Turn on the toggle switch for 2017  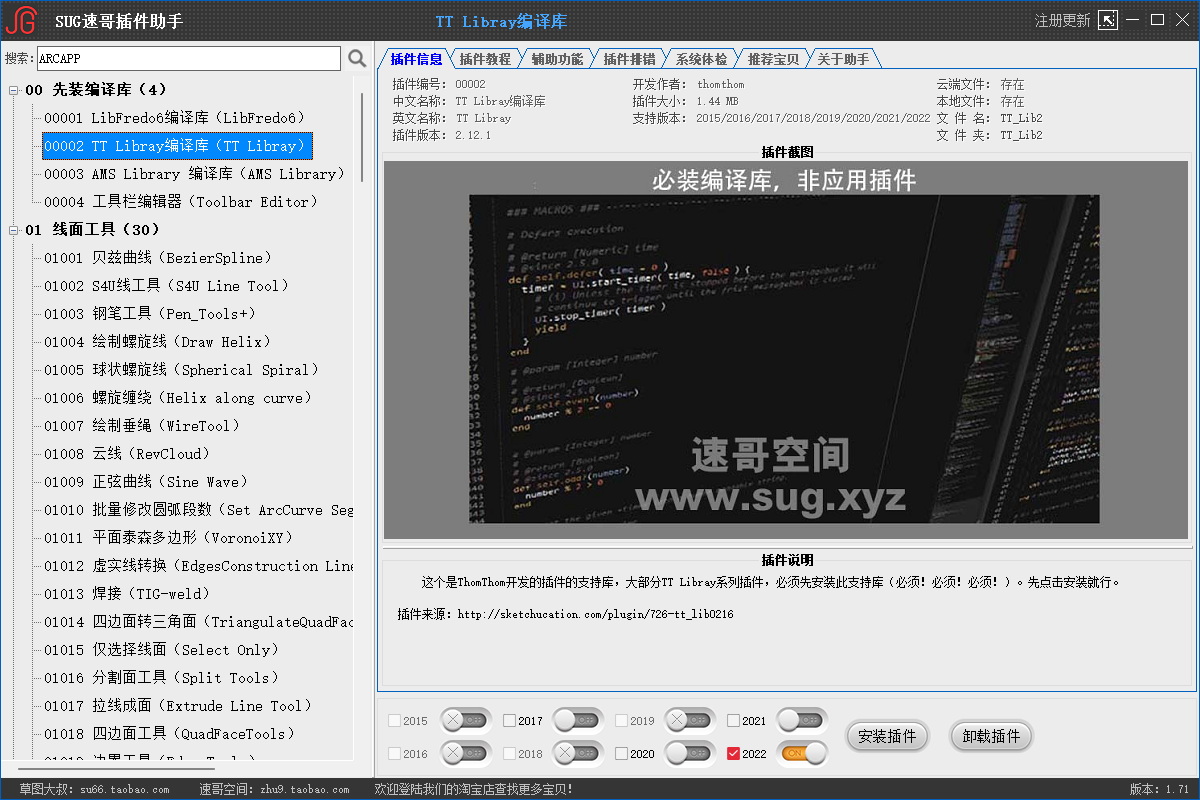[579, 720]
